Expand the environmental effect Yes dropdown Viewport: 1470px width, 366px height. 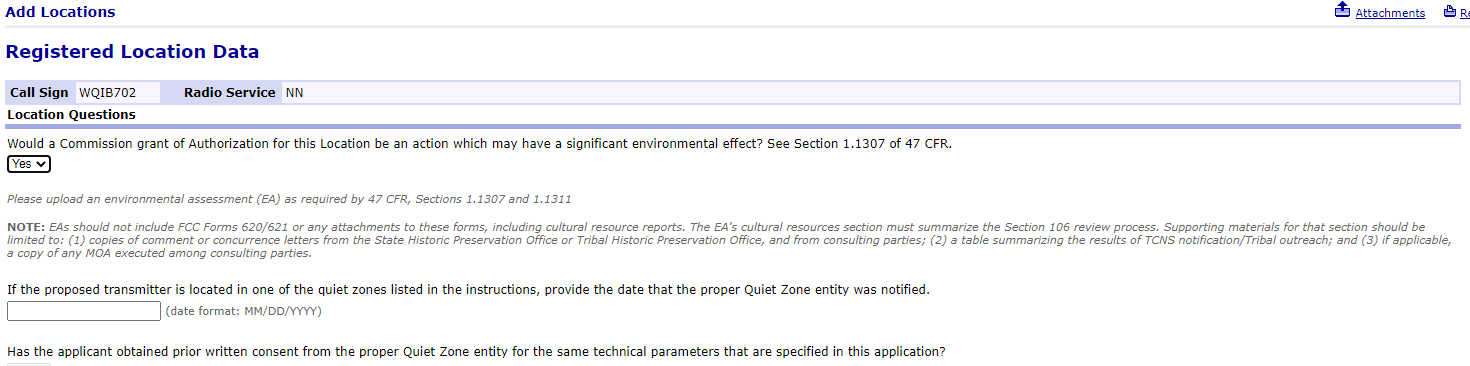point(29,164)
